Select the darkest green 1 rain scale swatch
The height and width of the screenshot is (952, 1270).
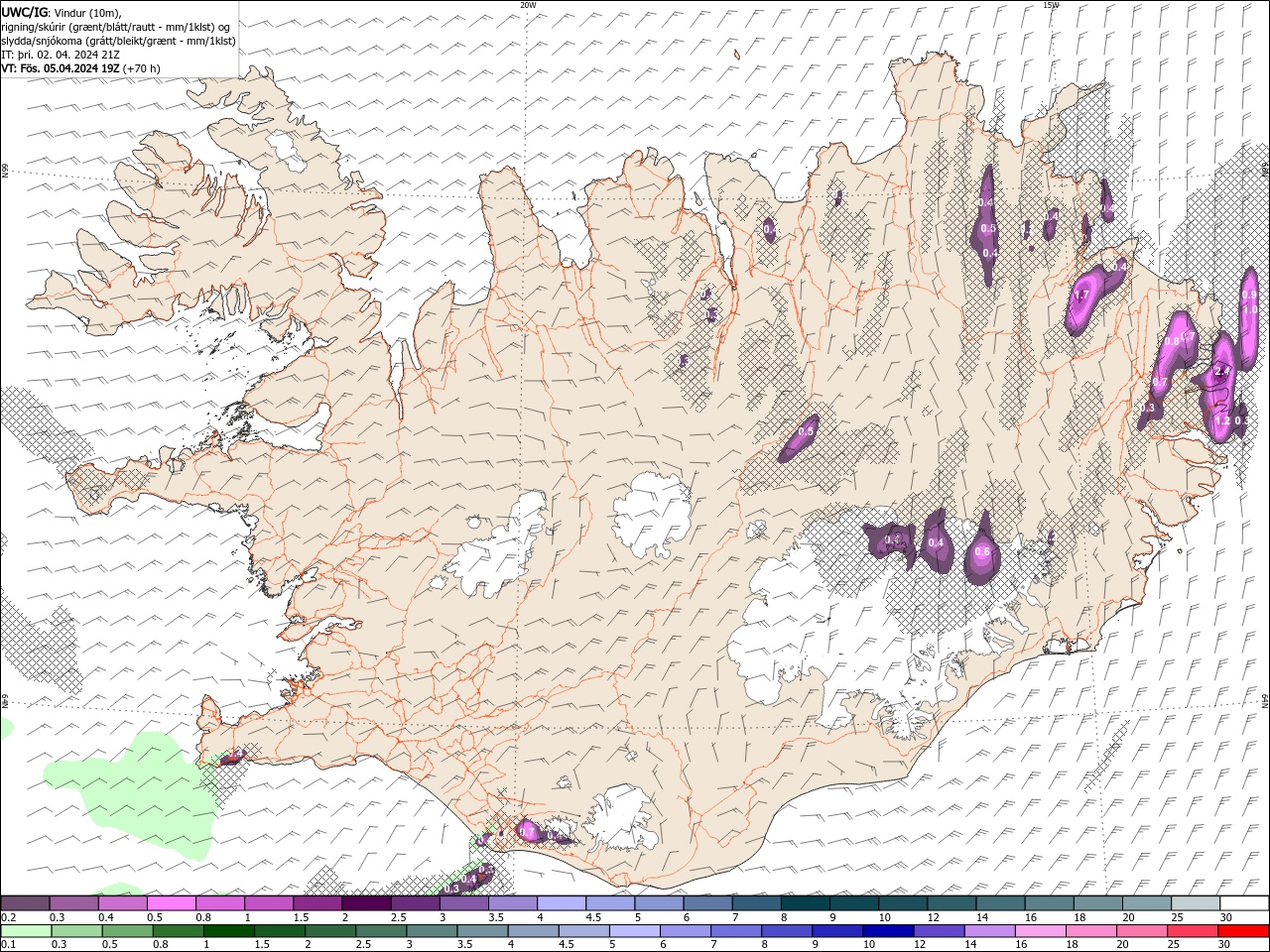(229, 930)
